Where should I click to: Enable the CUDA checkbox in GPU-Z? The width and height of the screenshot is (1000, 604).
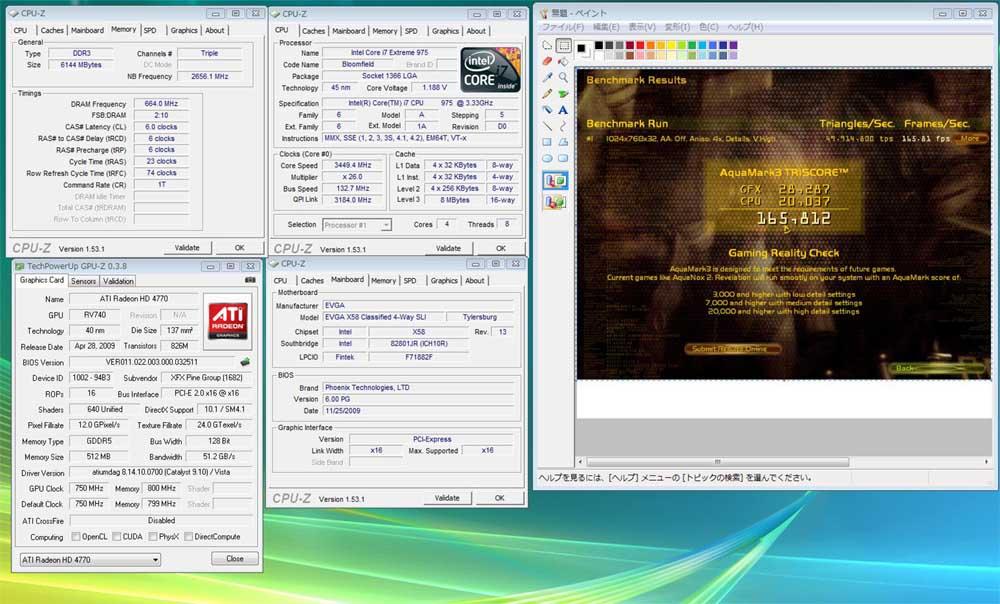(117, 537)
